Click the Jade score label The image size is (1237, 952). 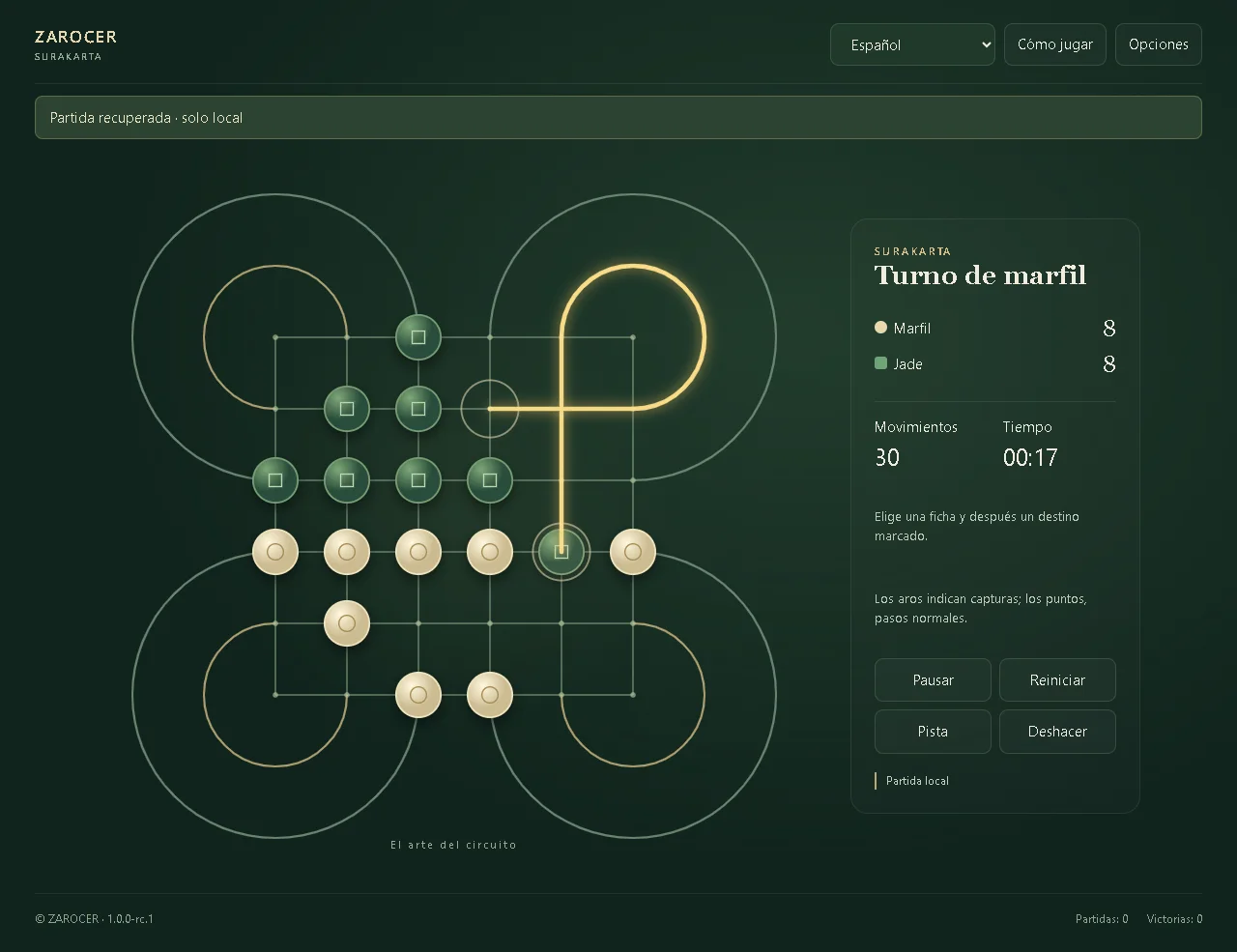click(x=907, y=364)
